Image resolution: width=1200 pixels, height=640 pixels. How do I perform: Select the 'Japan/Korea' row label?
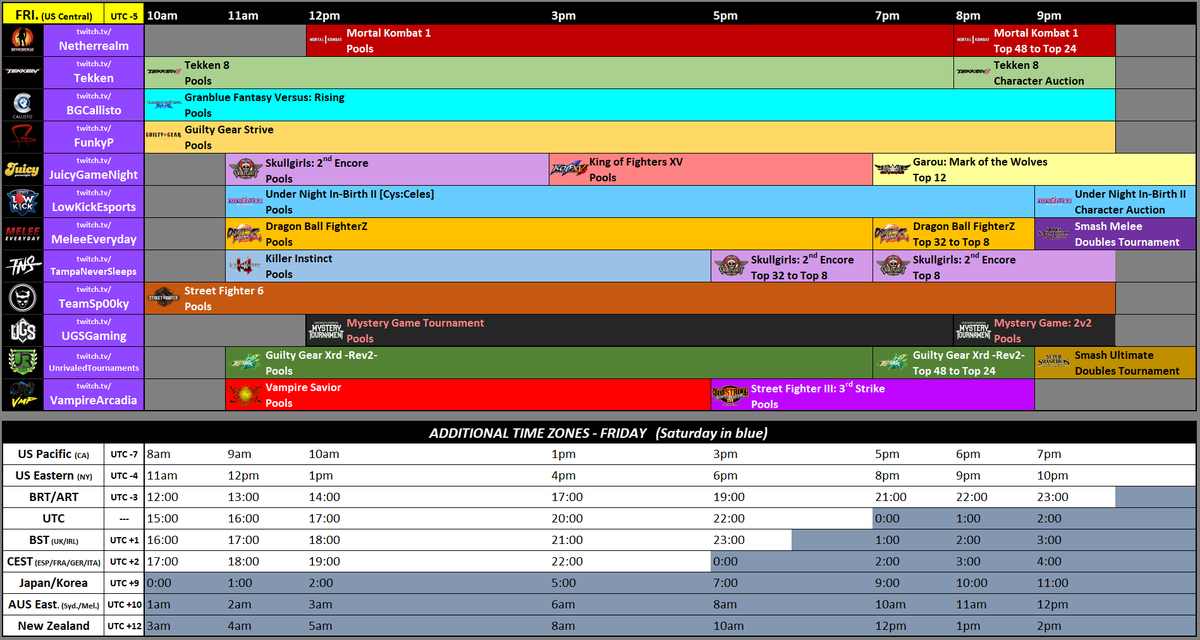pyautogui.click(x=53, y=583)
